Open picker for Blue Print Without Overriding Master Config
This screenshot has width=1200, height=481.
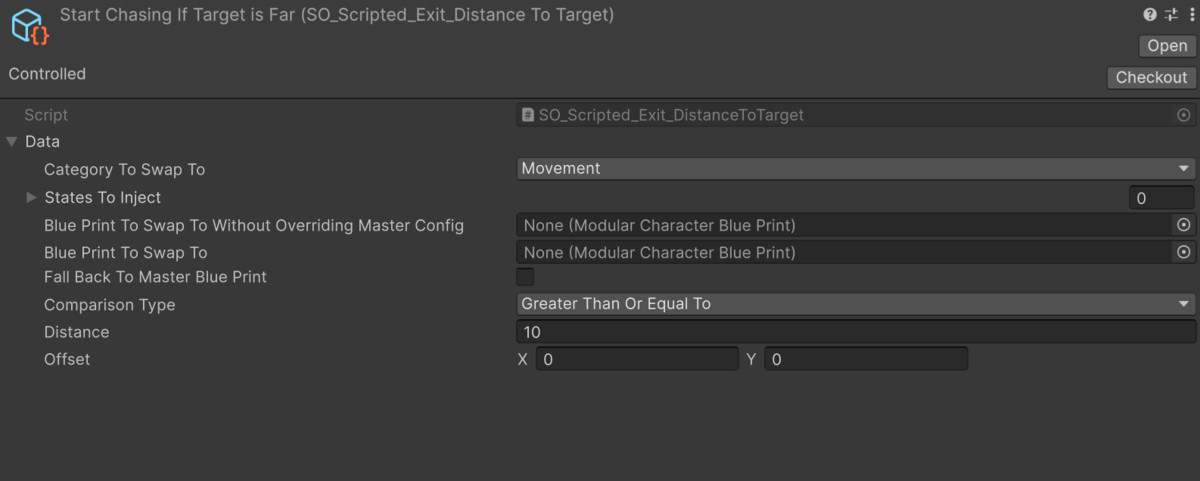(x=1184, y=225)
